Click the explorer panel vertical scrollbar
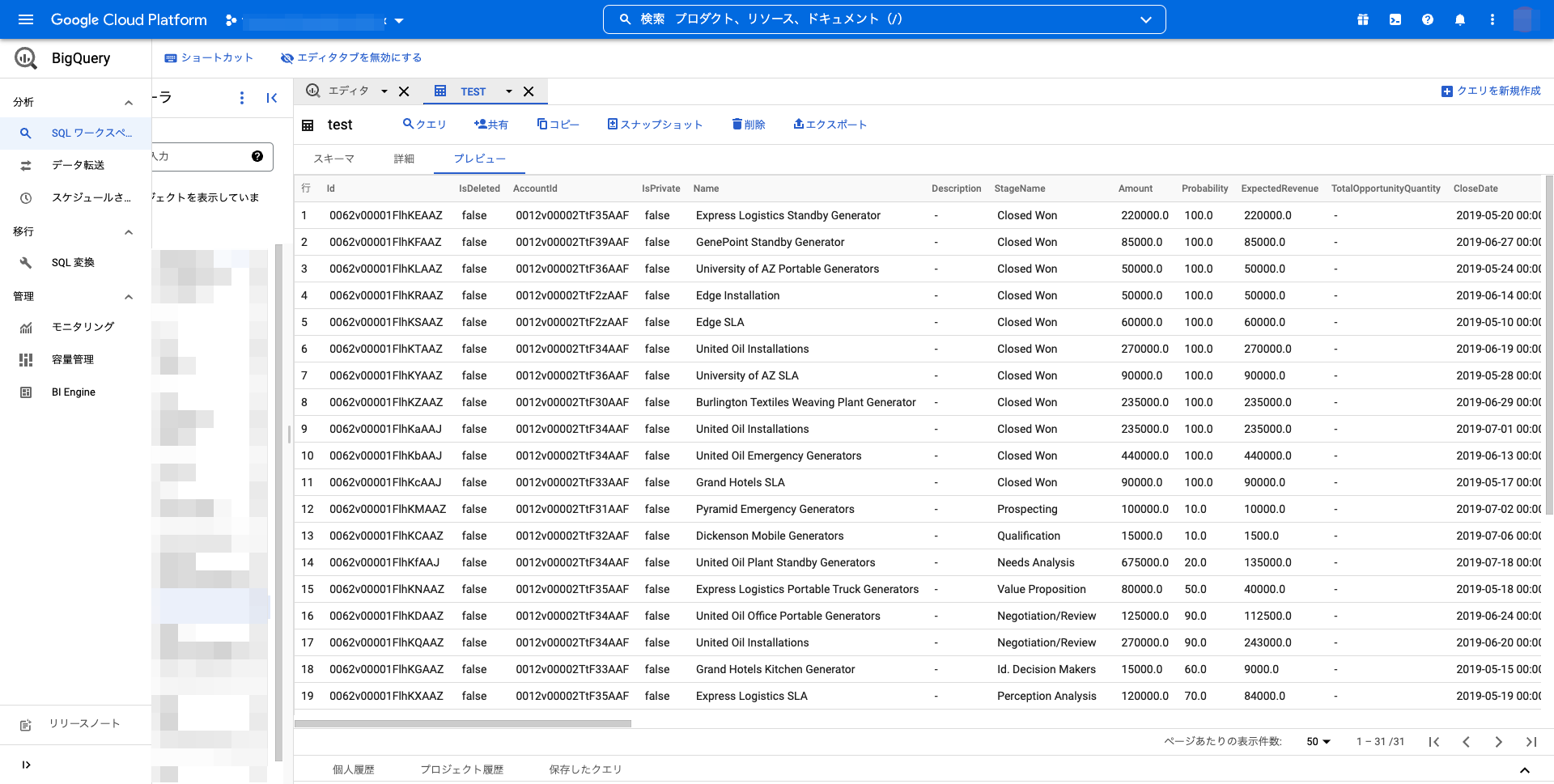The height and width of the screenshot is (784, 1554). coord(278,502)
